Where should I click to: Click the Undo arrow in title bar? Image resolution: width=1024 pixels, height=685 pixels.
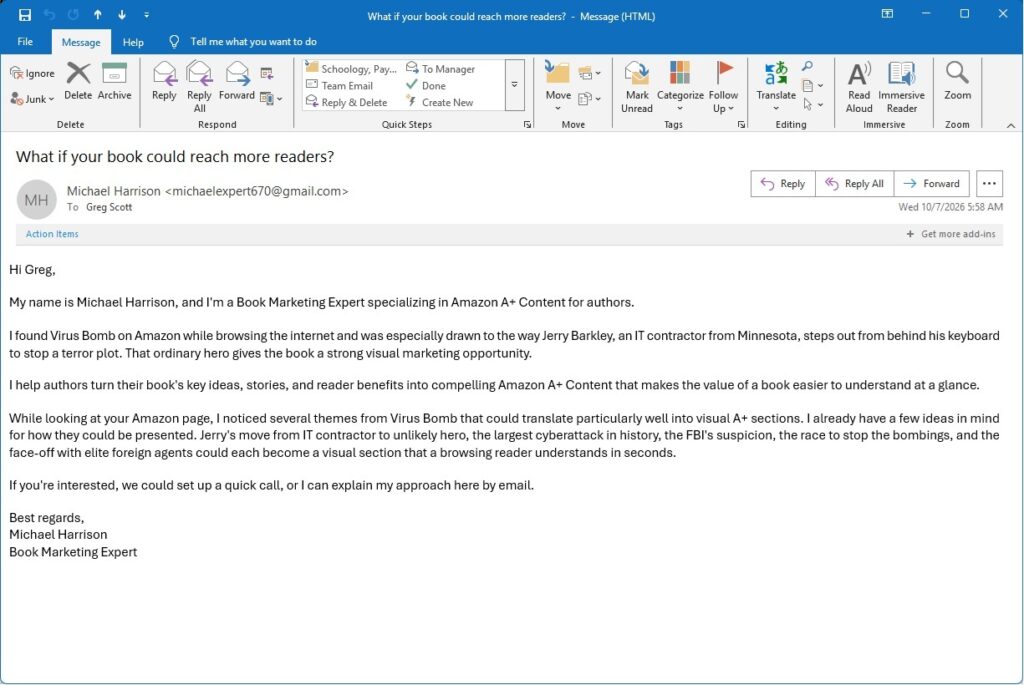tap(49, 15)
